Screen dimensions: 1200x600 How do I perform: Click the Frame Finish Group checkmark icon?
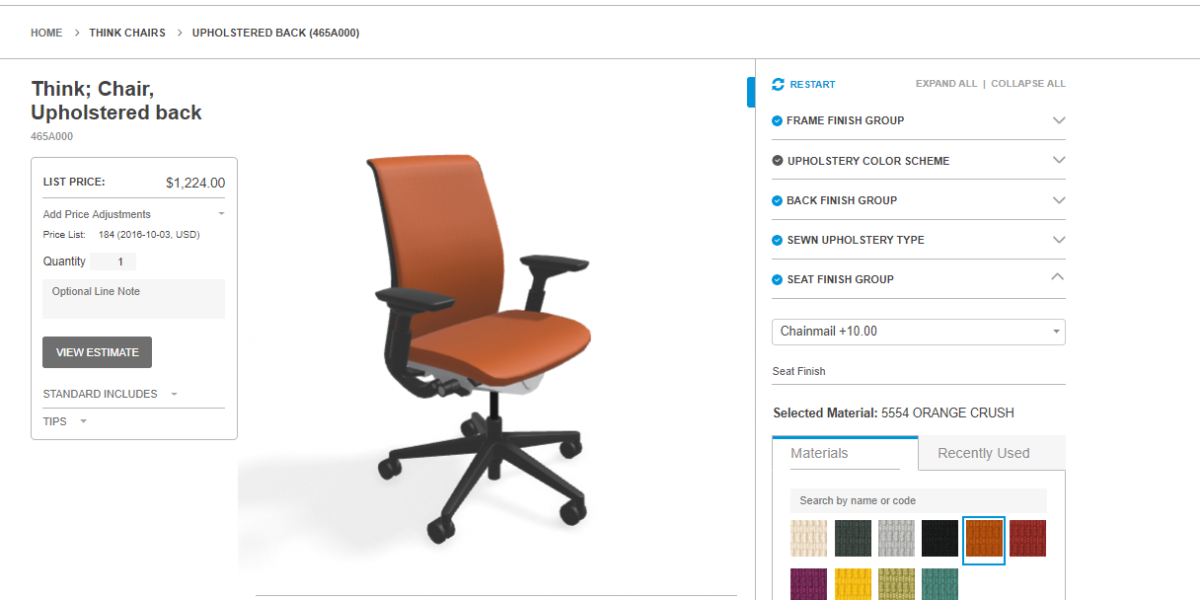point(777,120)
